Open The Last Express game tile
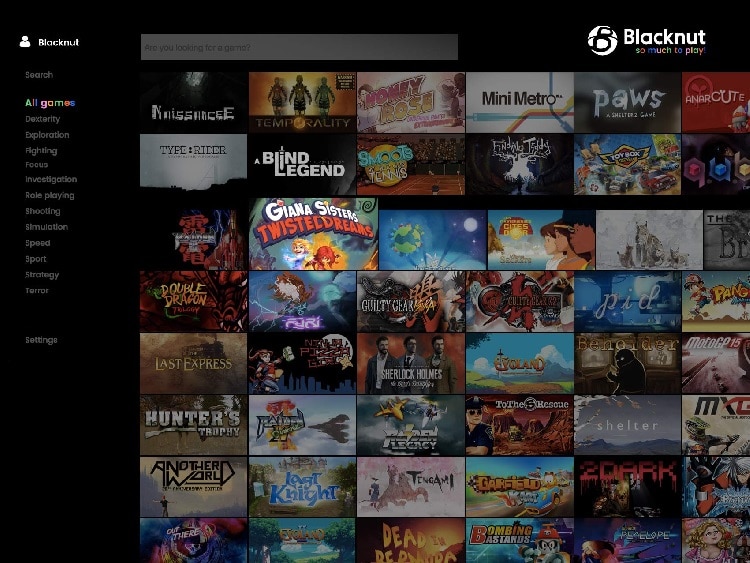 point(194,363)
